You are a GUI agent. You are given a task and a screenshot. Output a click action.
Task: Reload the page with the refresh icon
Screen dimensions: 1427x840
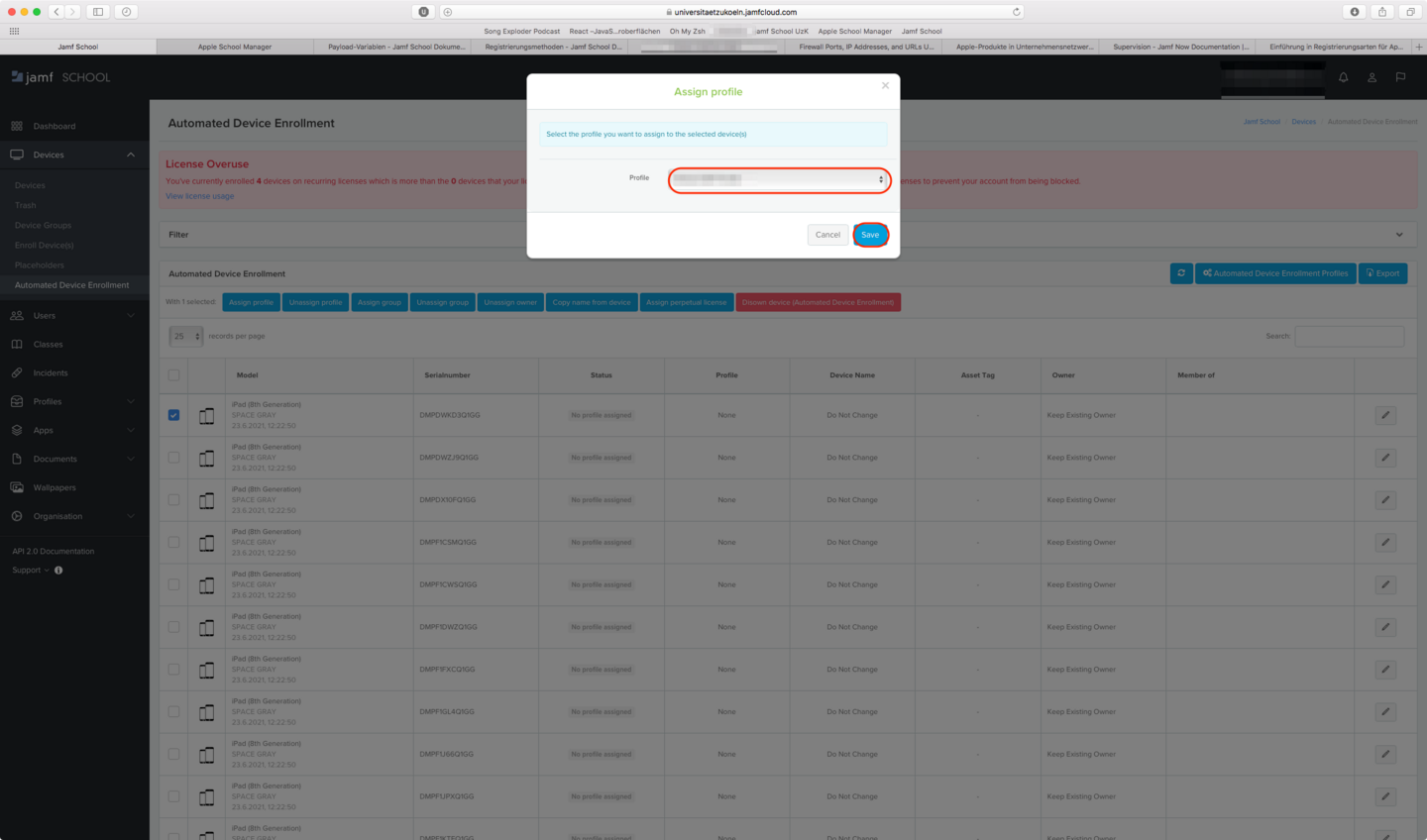[x=1016, y=12]
